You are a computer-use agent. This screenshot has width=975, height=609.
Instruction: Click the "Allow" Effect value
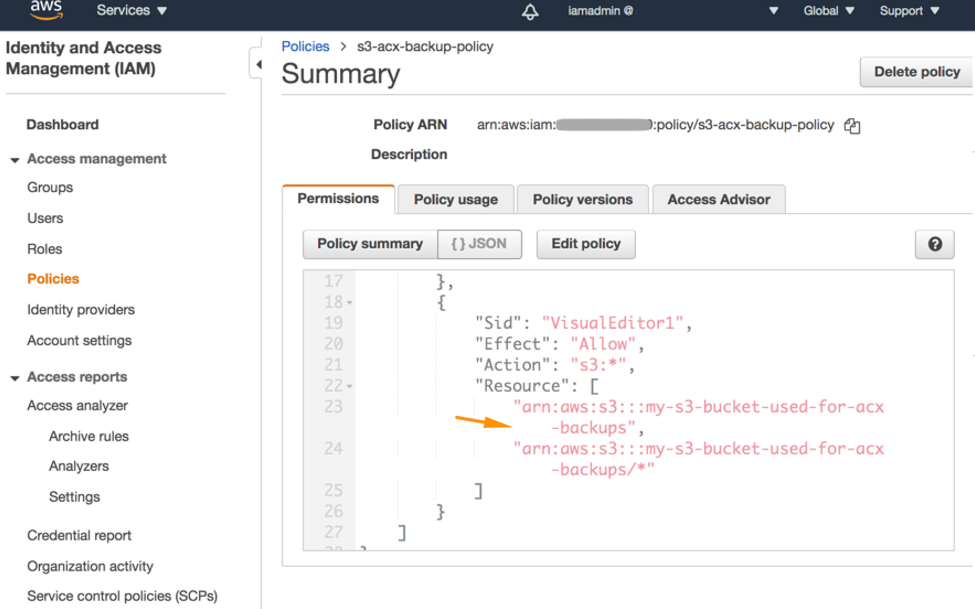tap(603, 344)
